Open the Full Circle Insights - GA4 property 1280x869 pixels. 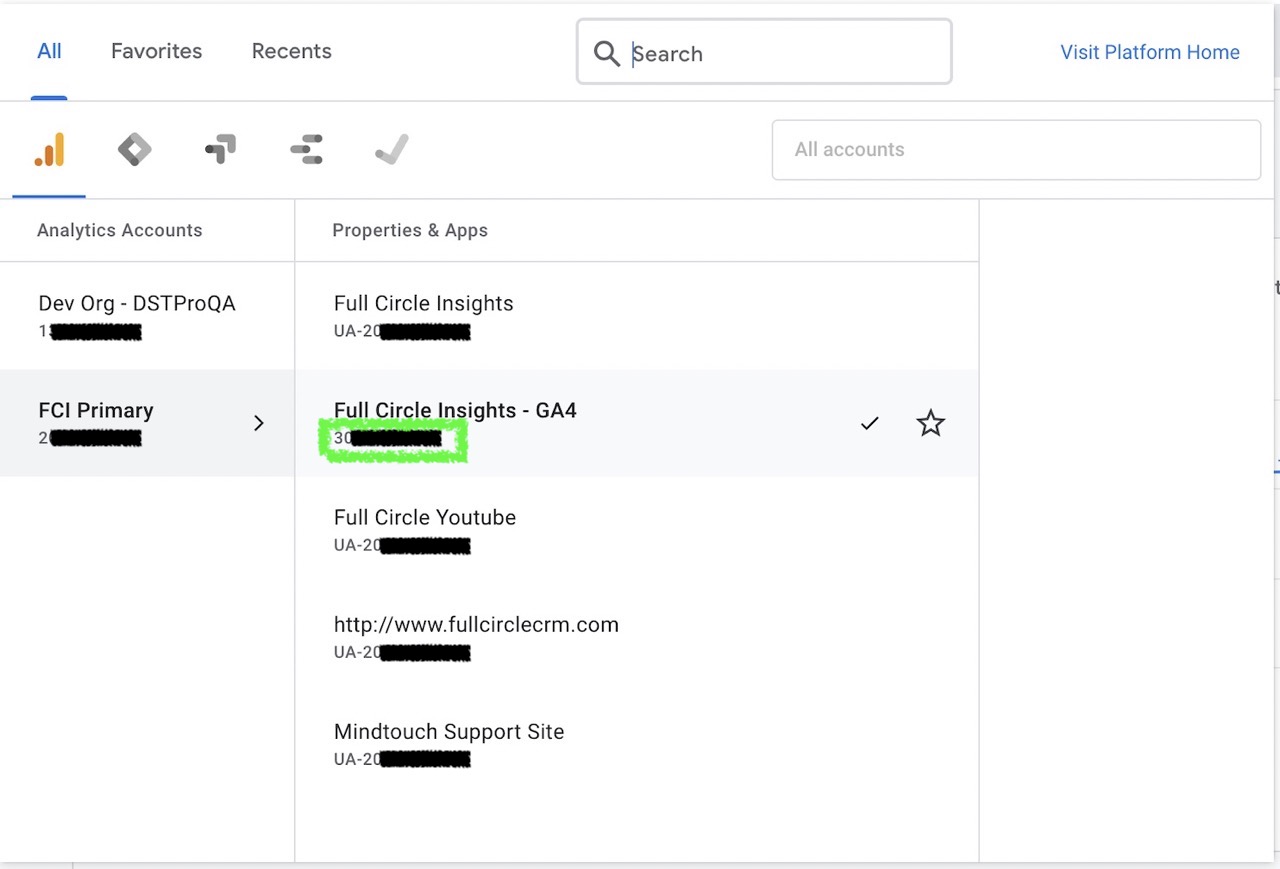(637, 423)
